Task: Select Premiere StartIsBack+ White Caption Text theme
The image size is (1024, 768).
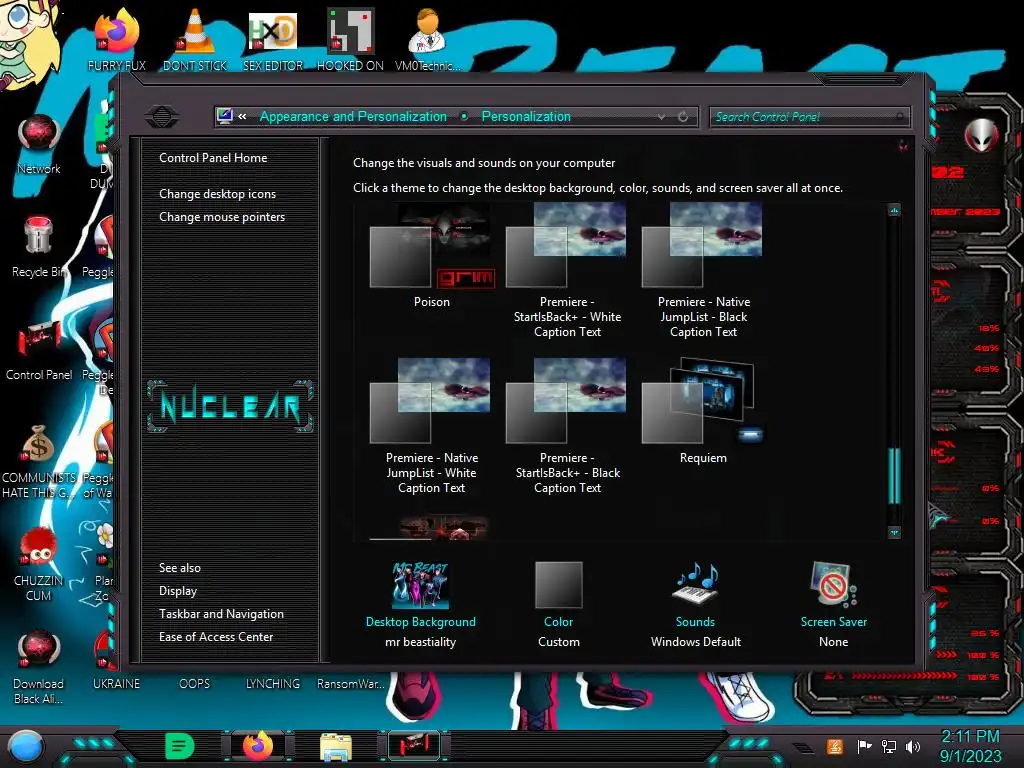Action: click(567, 270)
